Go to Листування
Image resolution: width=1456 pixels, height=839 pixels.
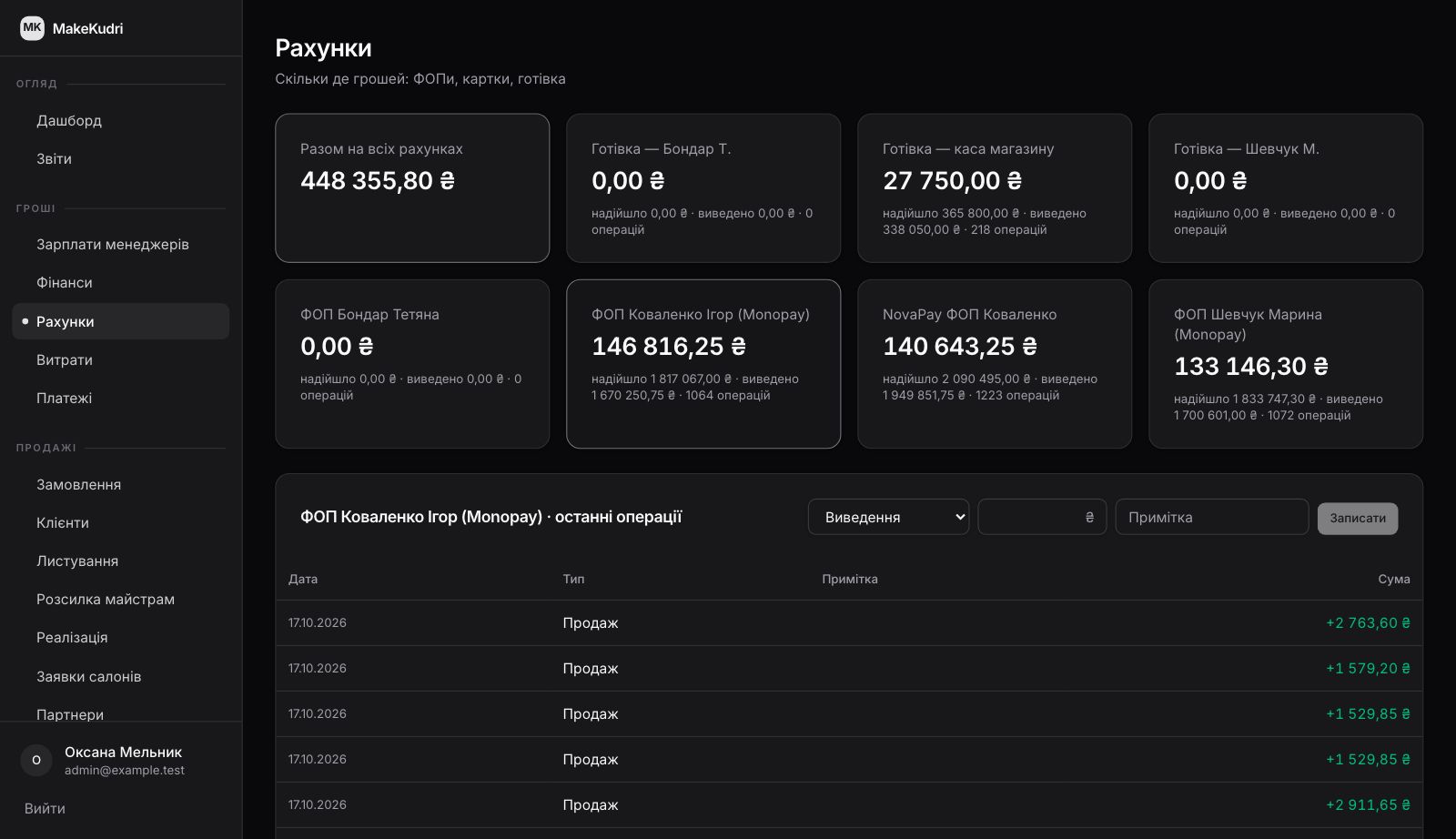click(x=120, y=561)
